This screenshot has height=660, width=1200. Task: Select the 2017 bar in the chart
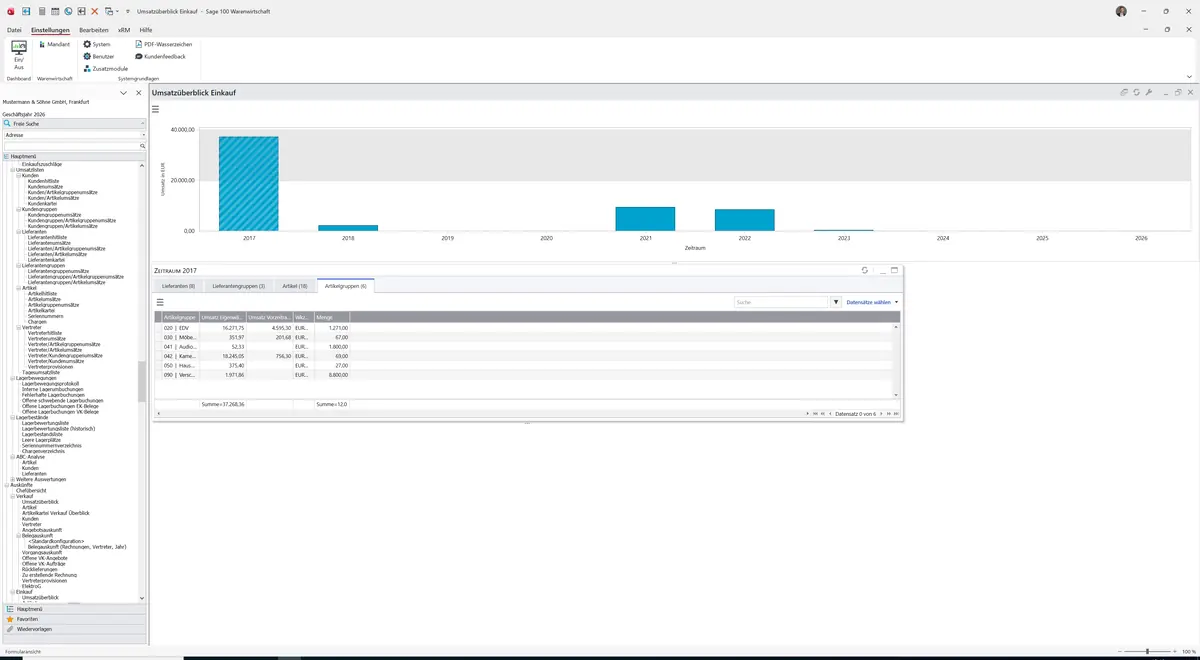pyautogui.click(x=248, y=183)
